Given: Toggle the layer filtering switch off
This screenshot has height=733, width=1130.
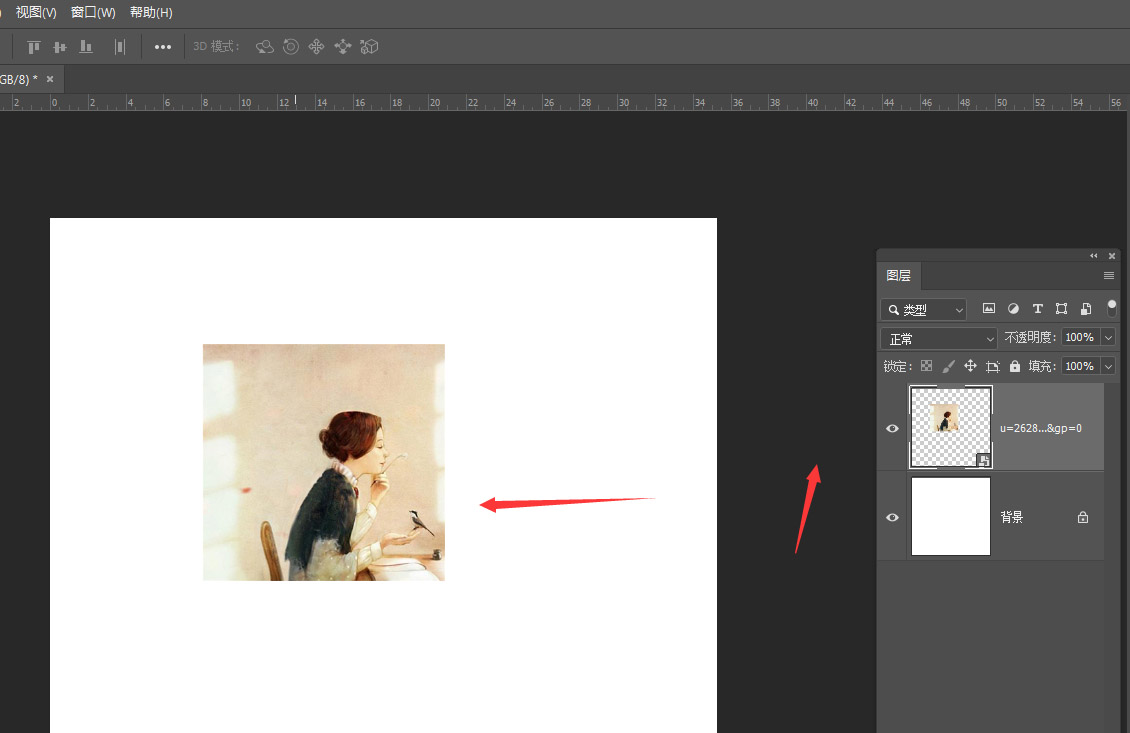Looking at the screenshot, I should tap(1112, 310).
